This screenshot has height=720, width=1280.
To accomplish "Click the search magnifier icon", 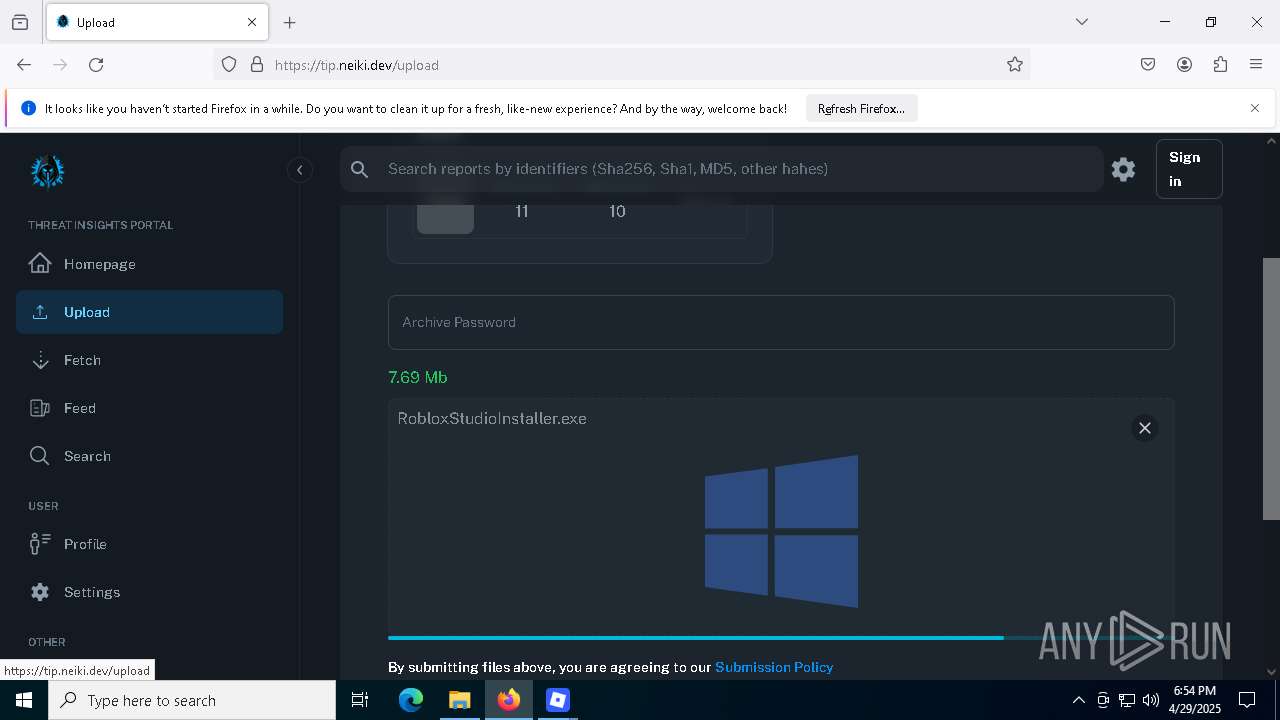I will (360, 169).
